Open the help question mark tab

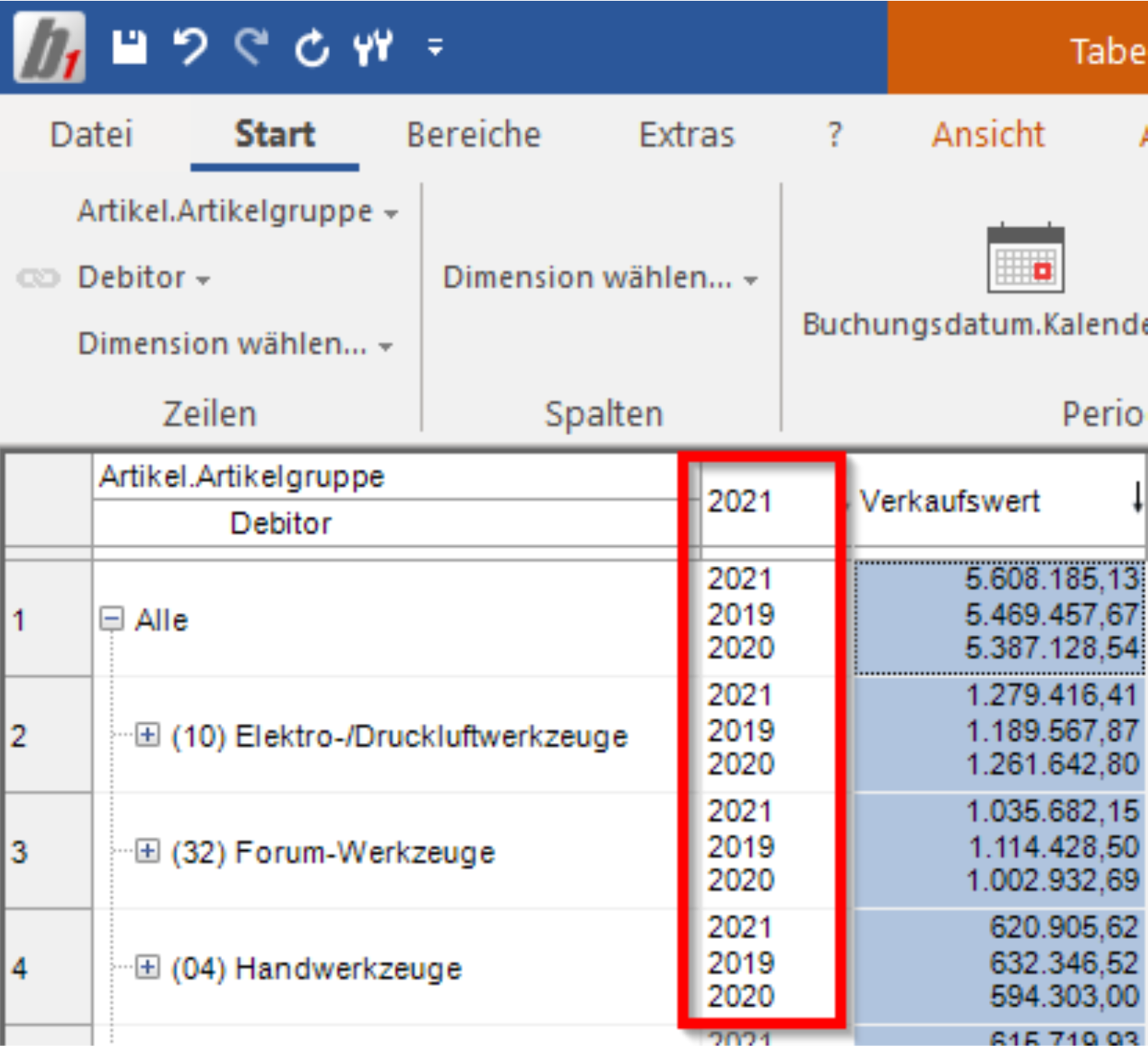pos(834,134)
